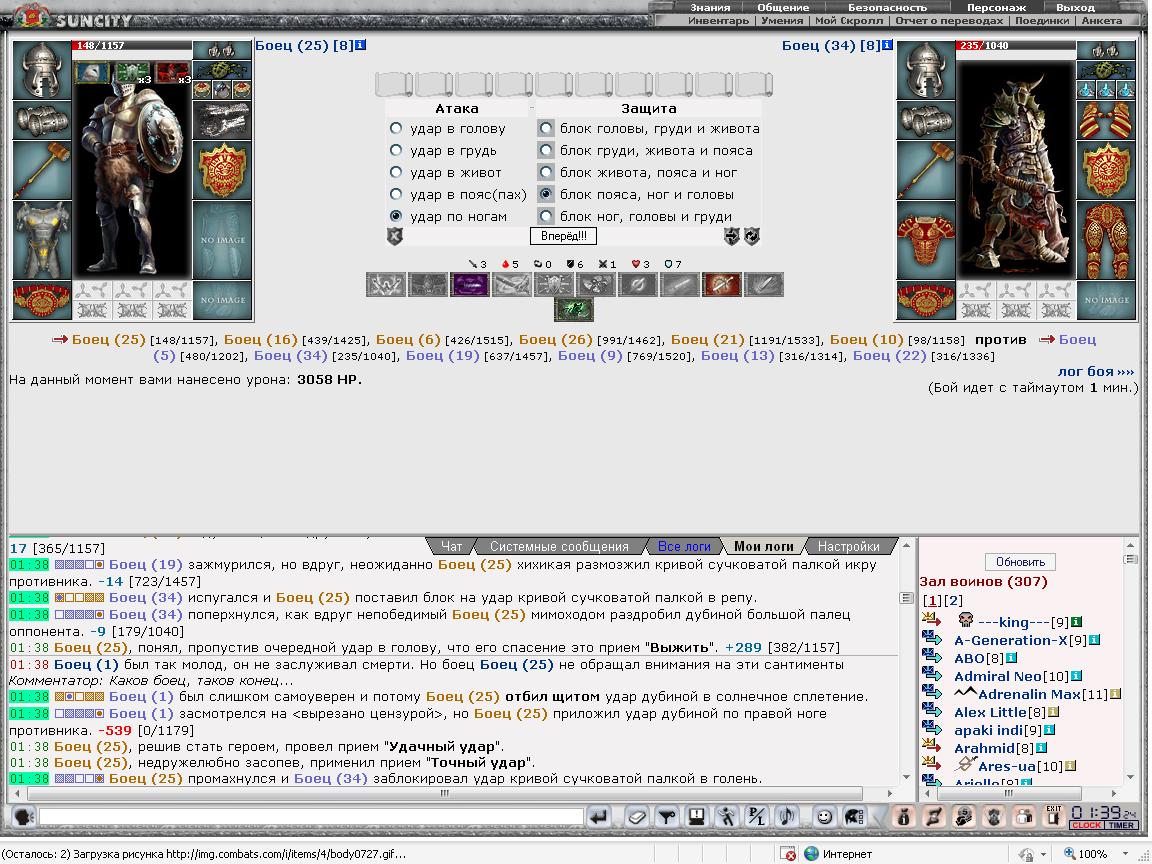Open player 'Alex Little' in the room list

990,712
